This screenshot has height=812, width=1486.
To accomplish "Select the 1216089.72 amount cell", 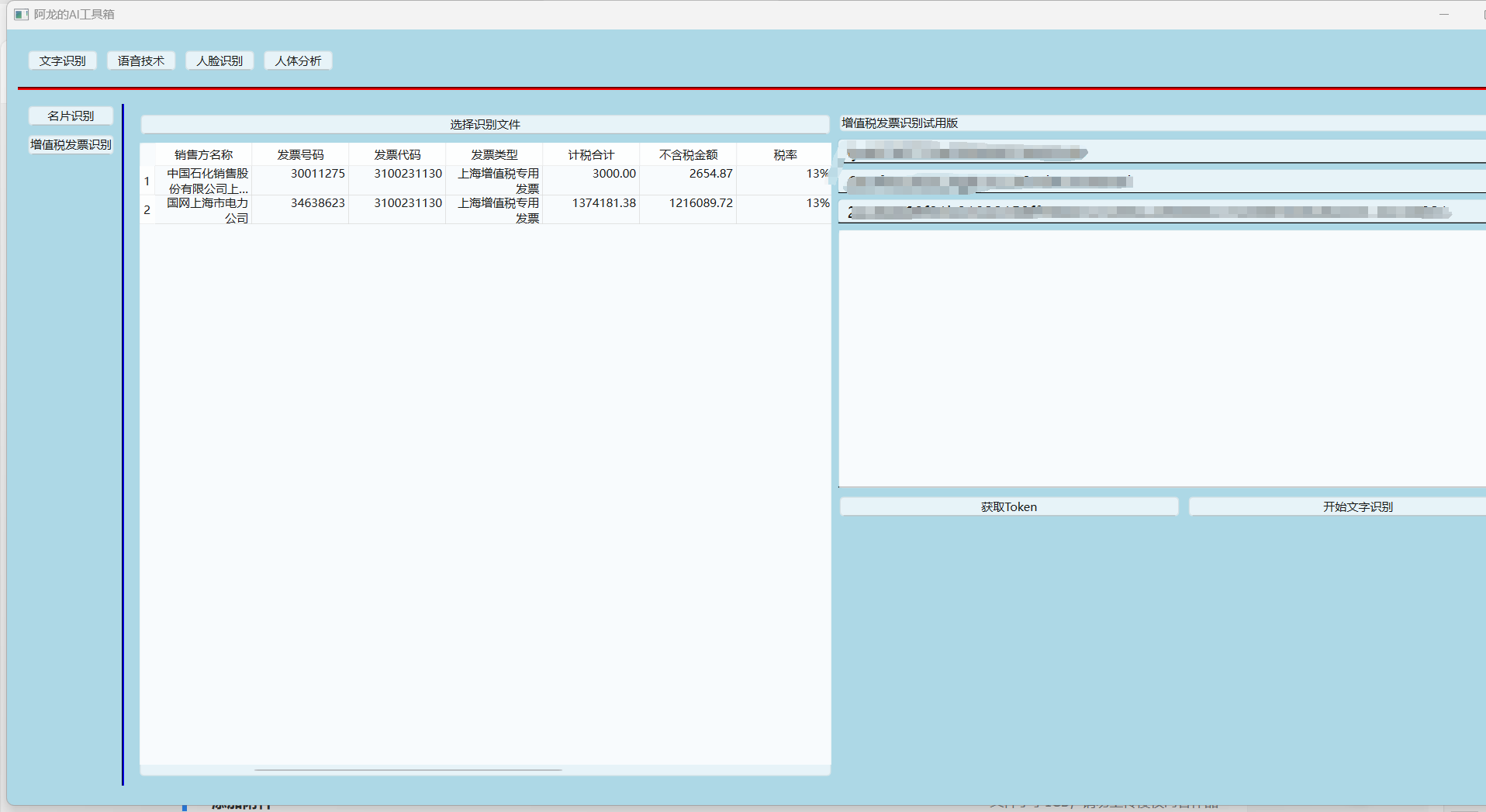I will (x=688, y=209).
